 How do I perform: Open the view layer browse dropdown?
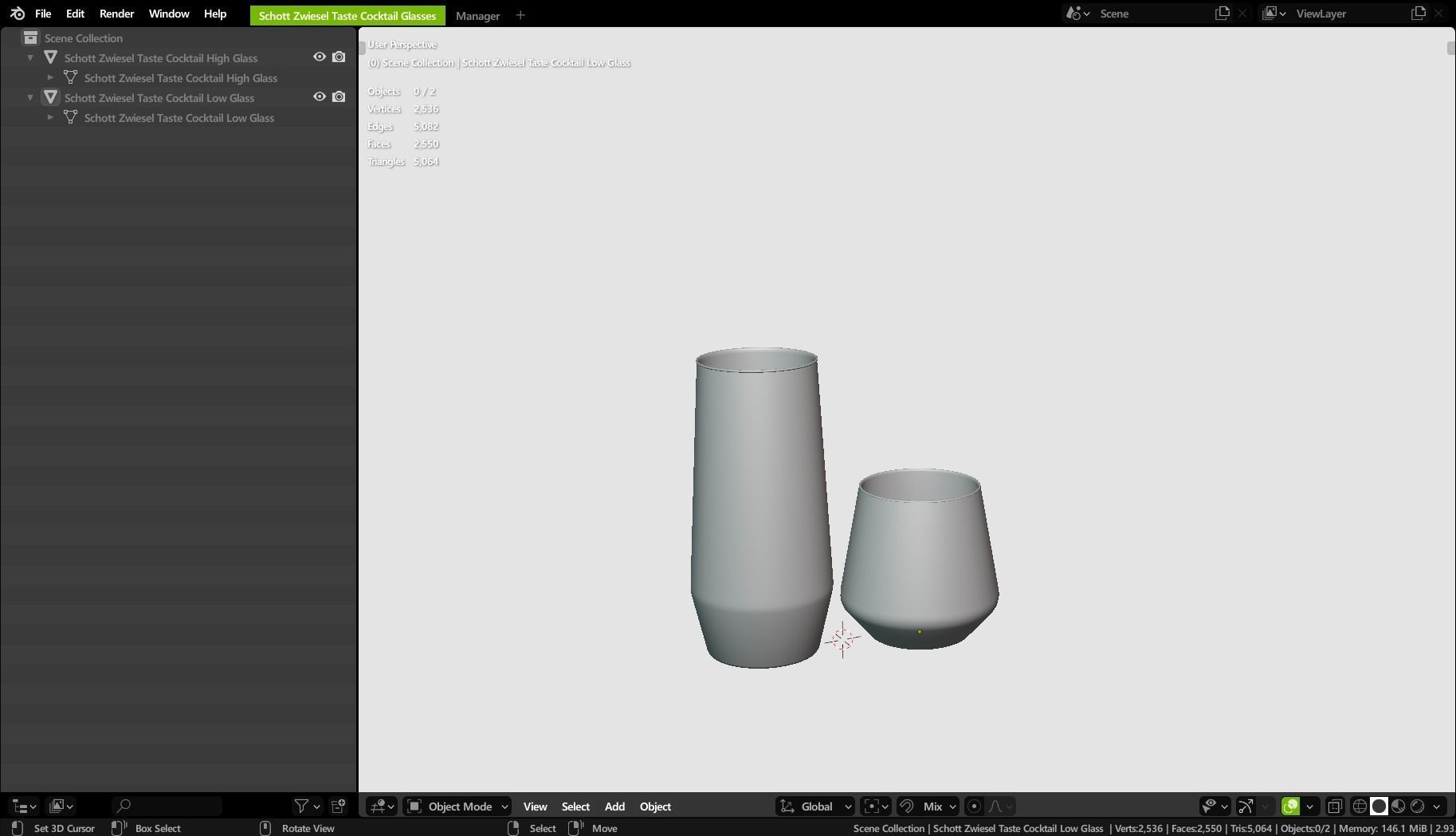pyautogui.click(x=1274, y=14)
